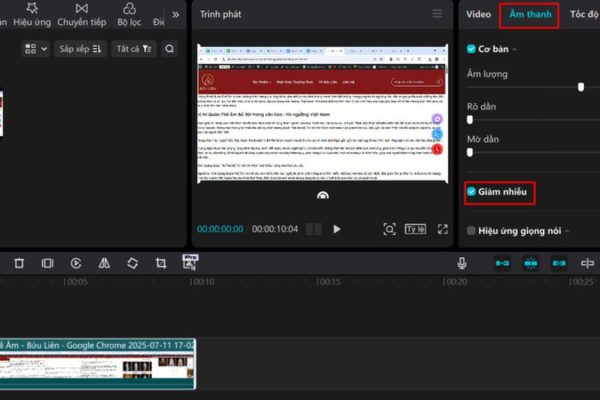Expand the hidden toolbar tabs with double chevron
This screenshot has width=600, height=400.
pos(176,14)
